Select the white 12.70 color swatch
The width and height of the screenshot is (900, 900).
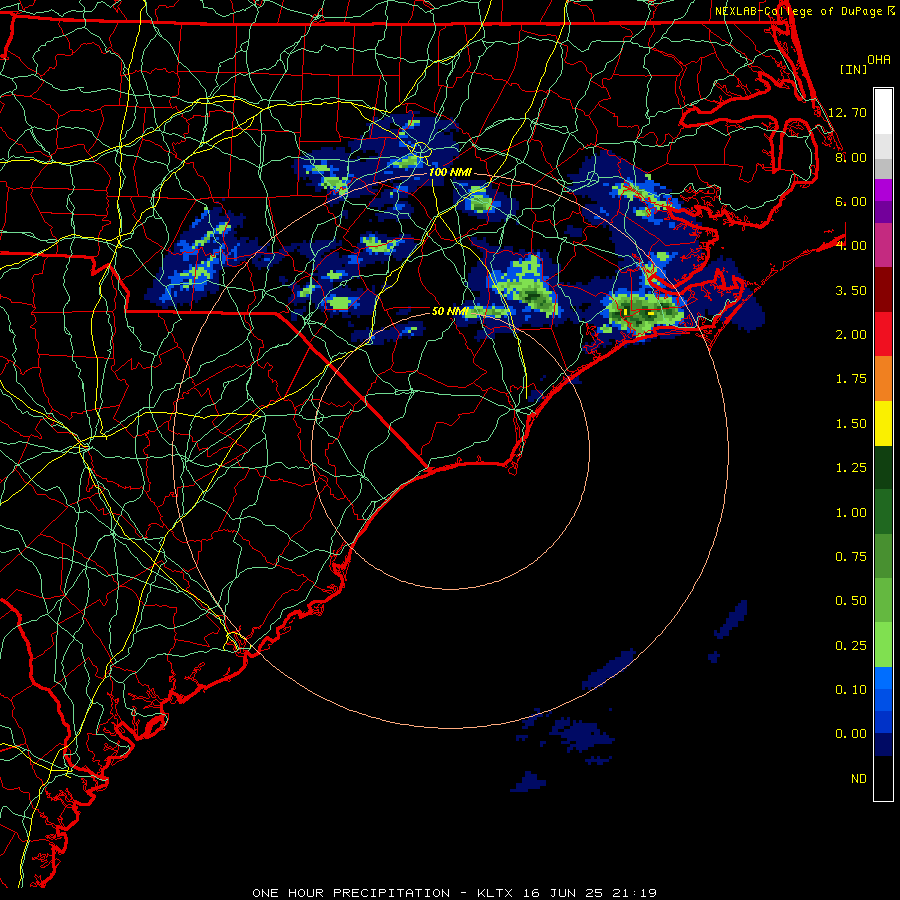pos(883,112)
